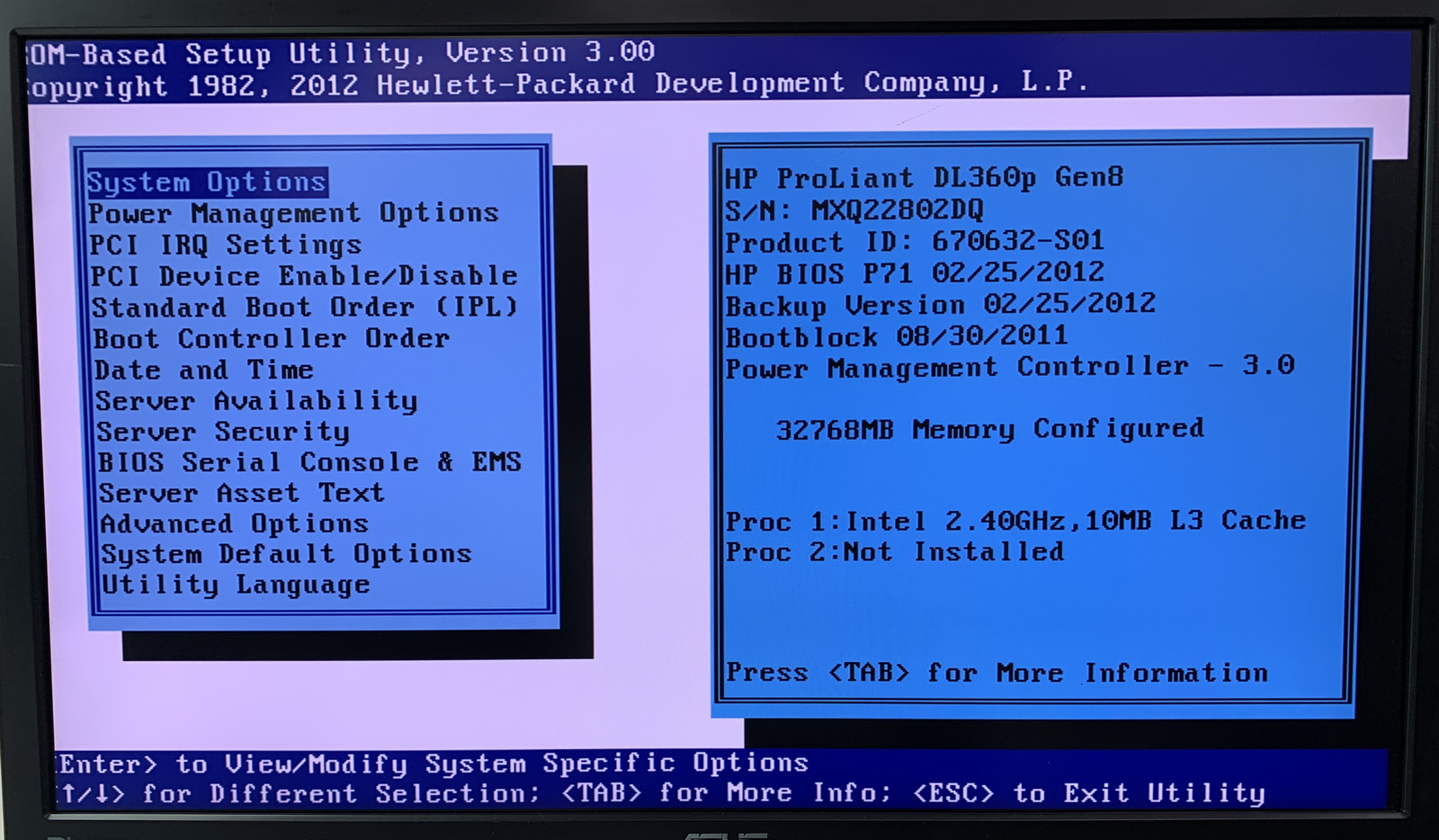Click arrows for Different Selection hint
Image resolution: width=1439 pixels, height=840 pixels.
299,794
